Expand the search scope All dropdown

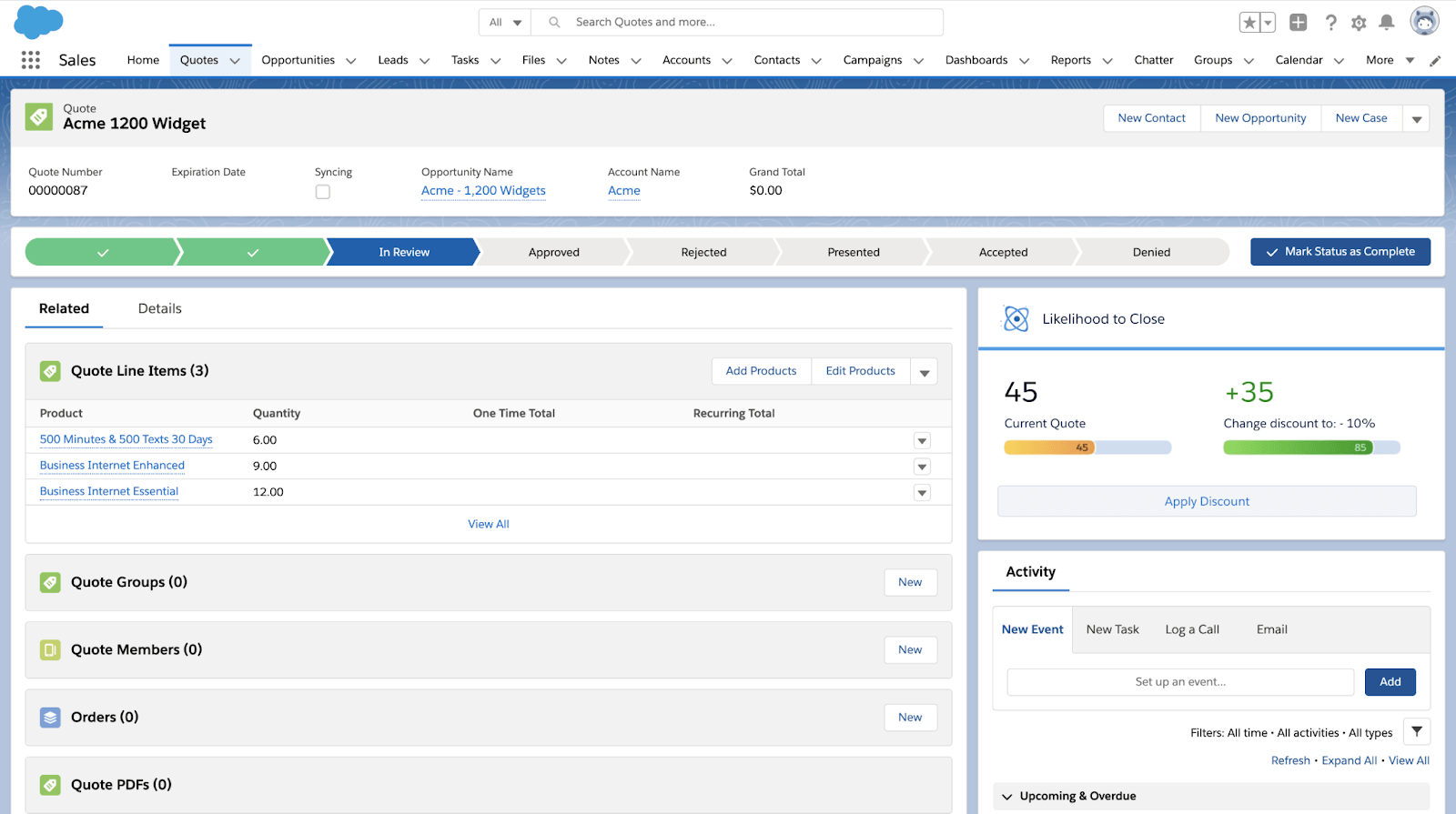[x=505, y=23]
